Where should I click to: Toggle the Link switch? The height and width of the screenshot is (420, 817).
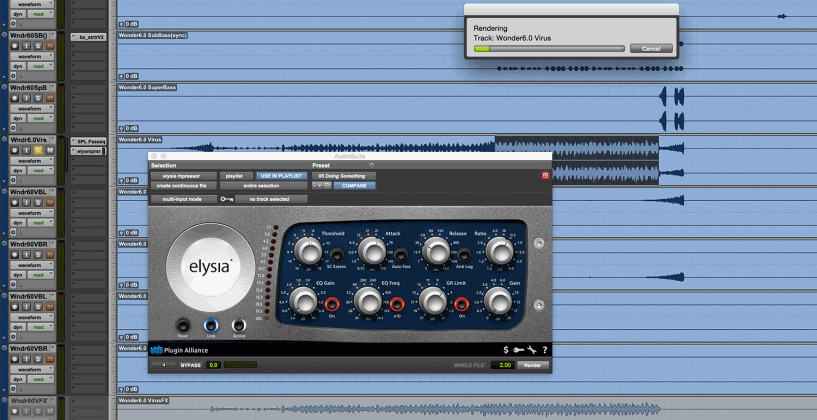tap(211, 325)
